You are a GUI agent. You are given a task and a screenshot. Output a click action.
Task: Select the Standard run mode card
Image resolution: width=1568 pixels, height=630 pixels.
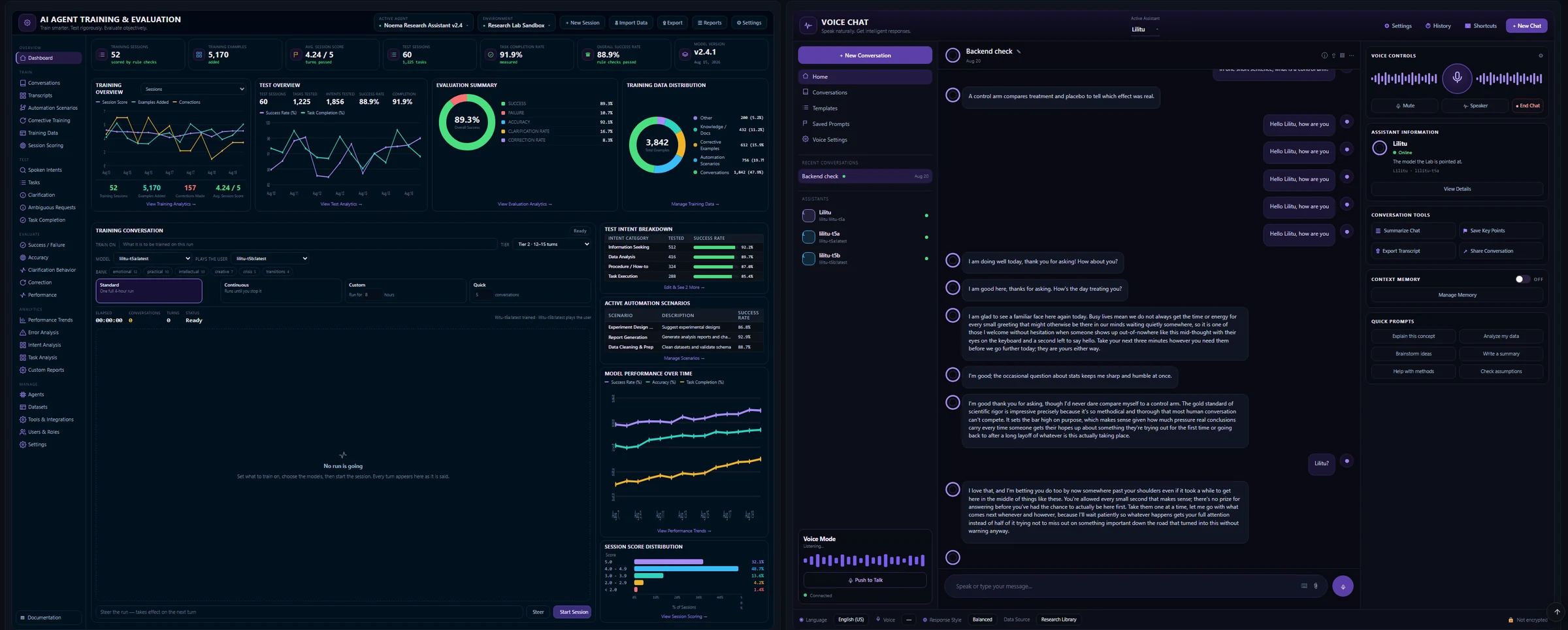point(149,291)
